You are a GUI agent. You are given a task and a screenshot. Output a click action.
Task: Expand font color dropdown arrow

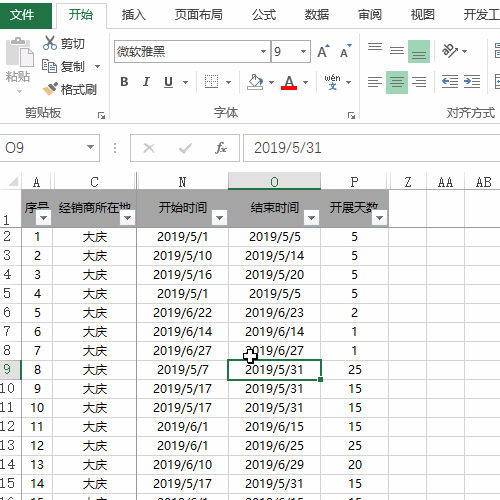pos(305,82)
